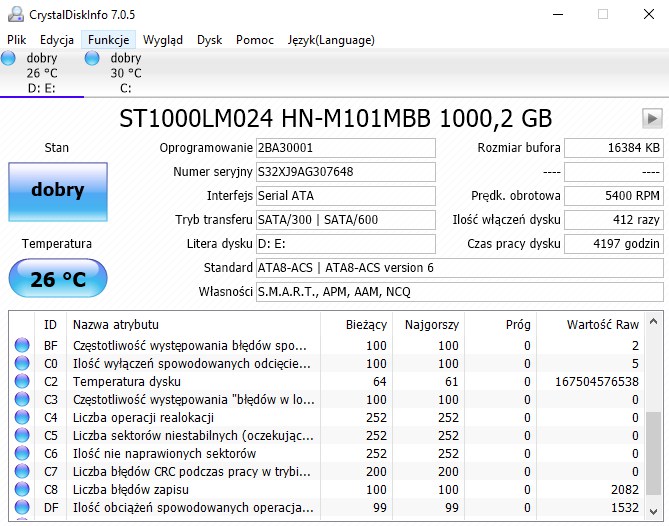Image resolution: width=669 pixels, height=526 pixels.
Task: Click the transfer mode field SATA/300 | SATA/600
Action: 346,219
